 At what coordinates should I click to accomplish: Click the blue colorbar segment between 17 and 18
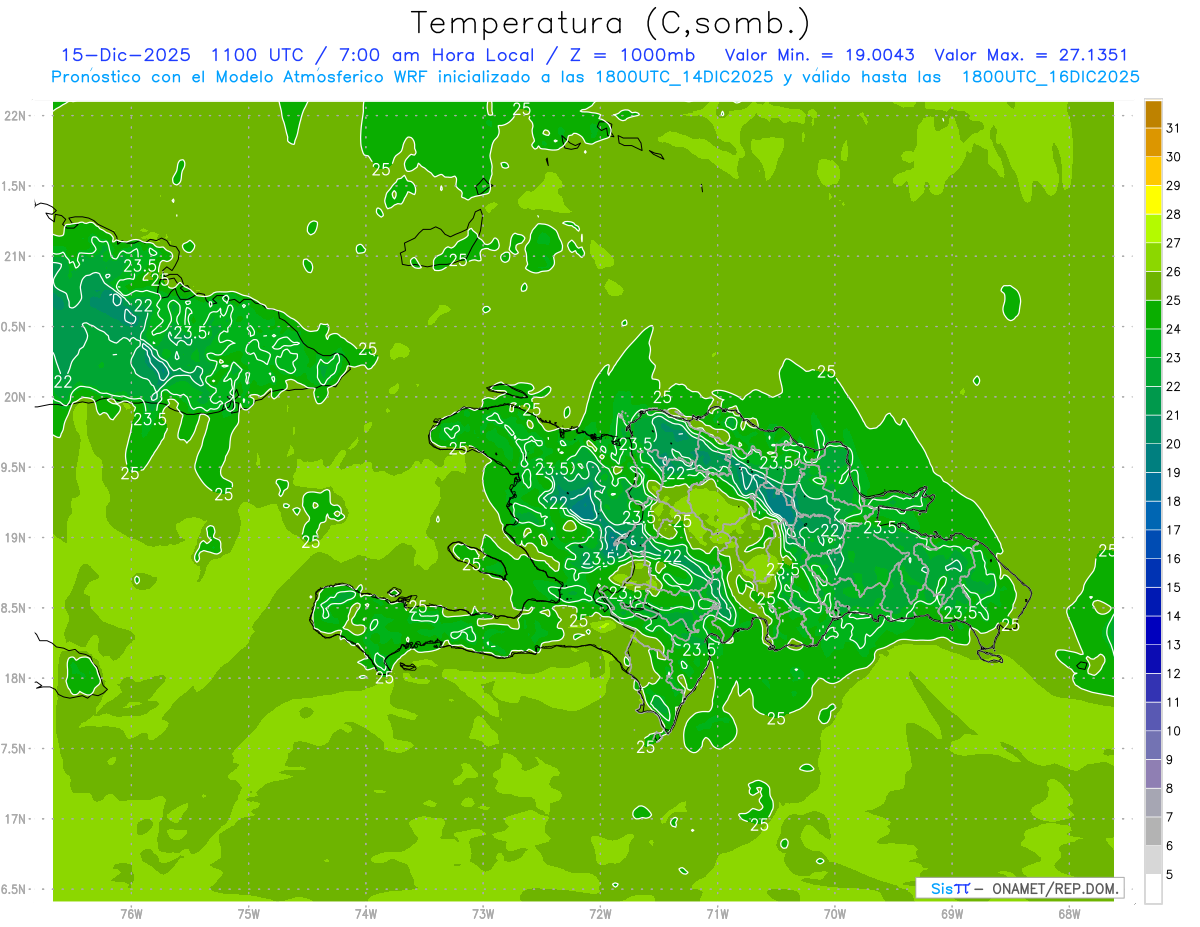coord(1153,516)
